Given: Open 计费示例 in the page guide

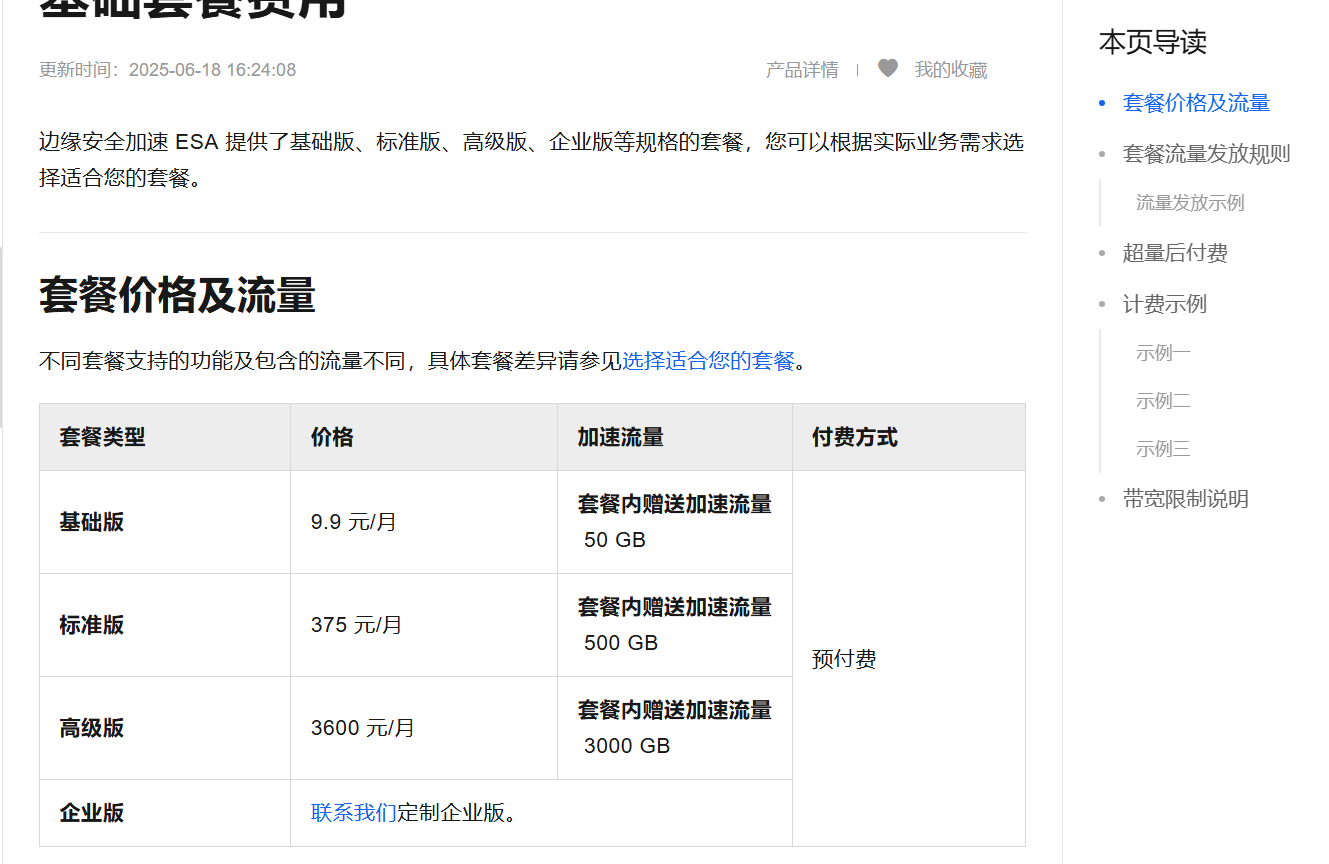Looking at the screenshot, I should coord(1164,304).
